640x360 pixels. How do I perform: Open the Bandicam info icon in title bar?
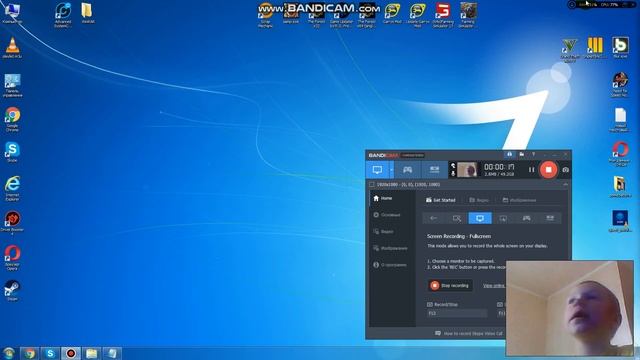(x=509, y=154)
